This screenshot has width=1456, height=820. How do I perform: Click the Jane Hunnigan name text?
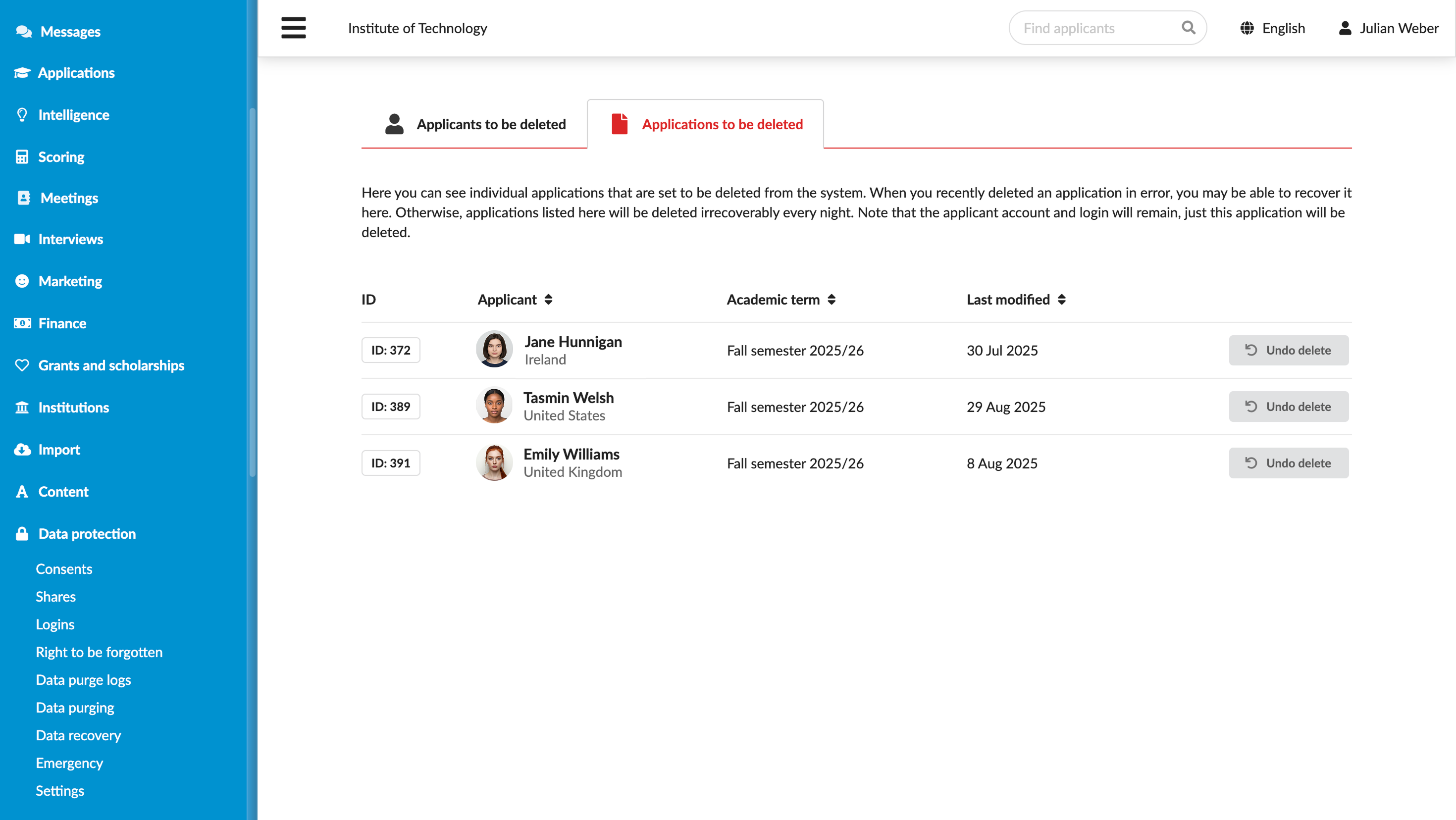[x=573, y=342]
